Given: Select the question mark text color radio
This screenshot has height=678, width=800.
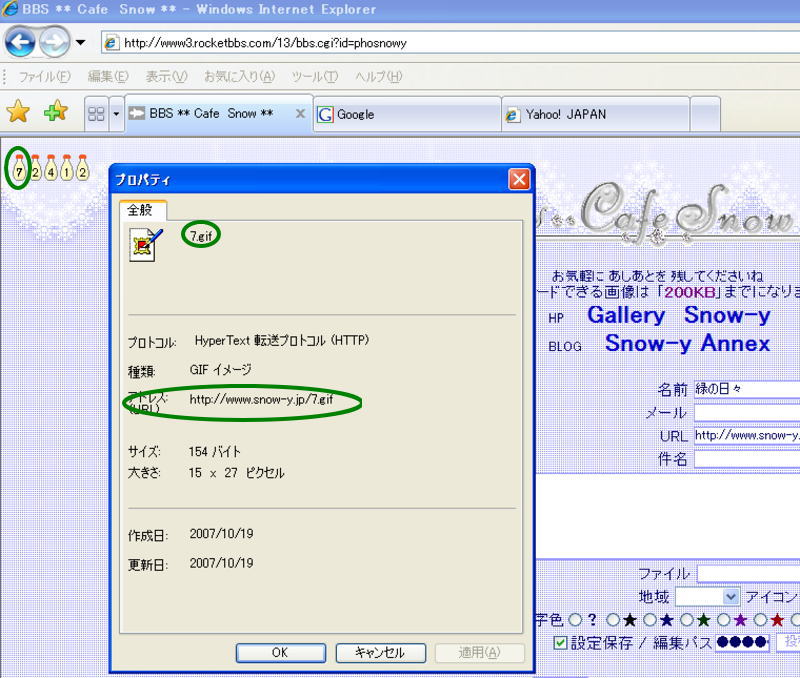Looking at the screenshot, I should [575, 620].
